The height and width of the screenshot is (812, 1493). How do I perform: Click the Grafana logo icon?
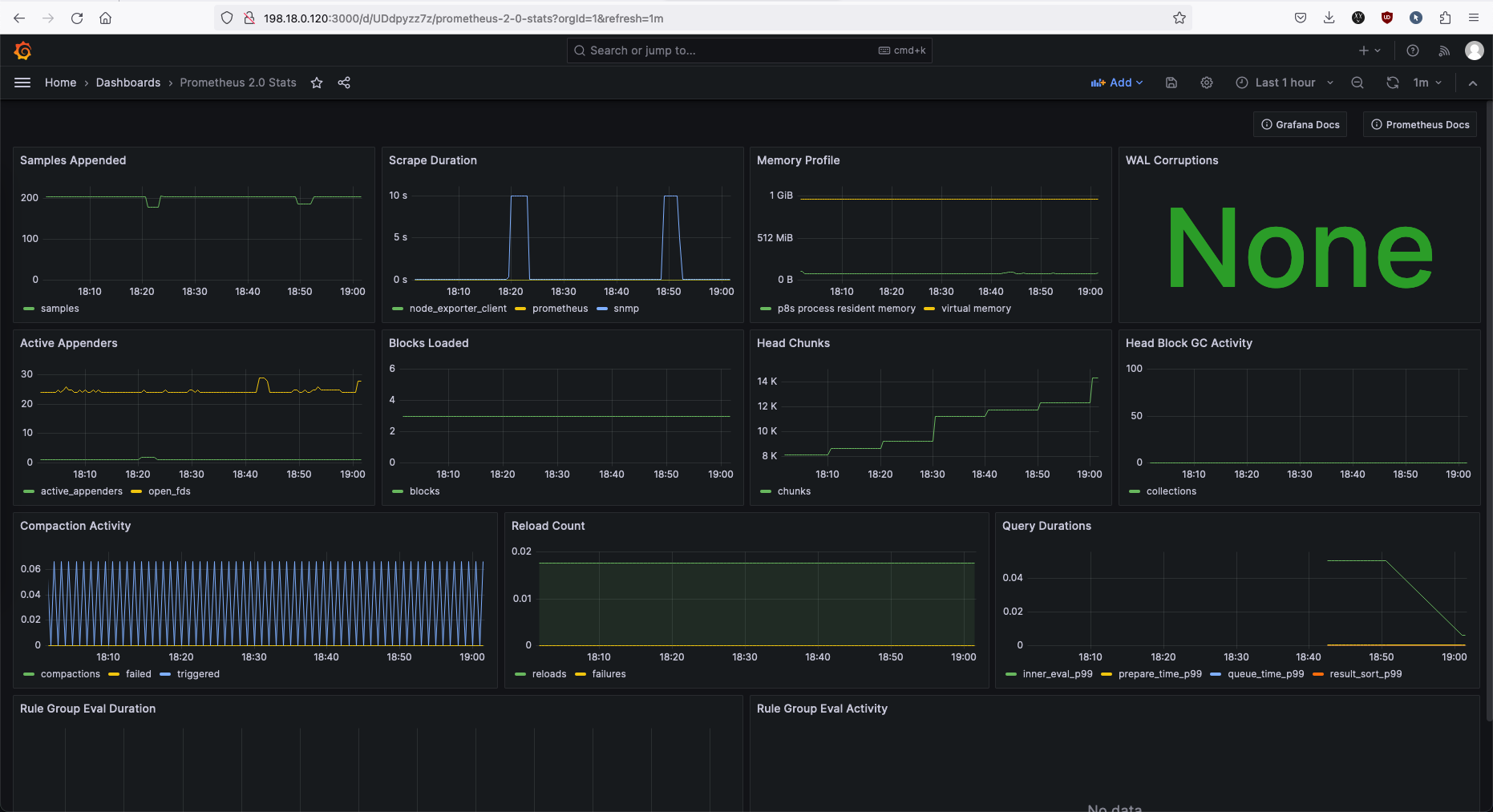tap(22, 50)
